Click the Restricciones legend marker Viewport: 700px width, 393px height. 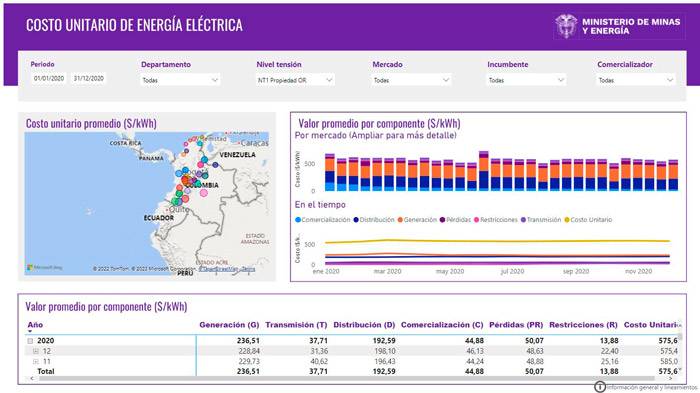pyautogui.click(x=476, y=220)
